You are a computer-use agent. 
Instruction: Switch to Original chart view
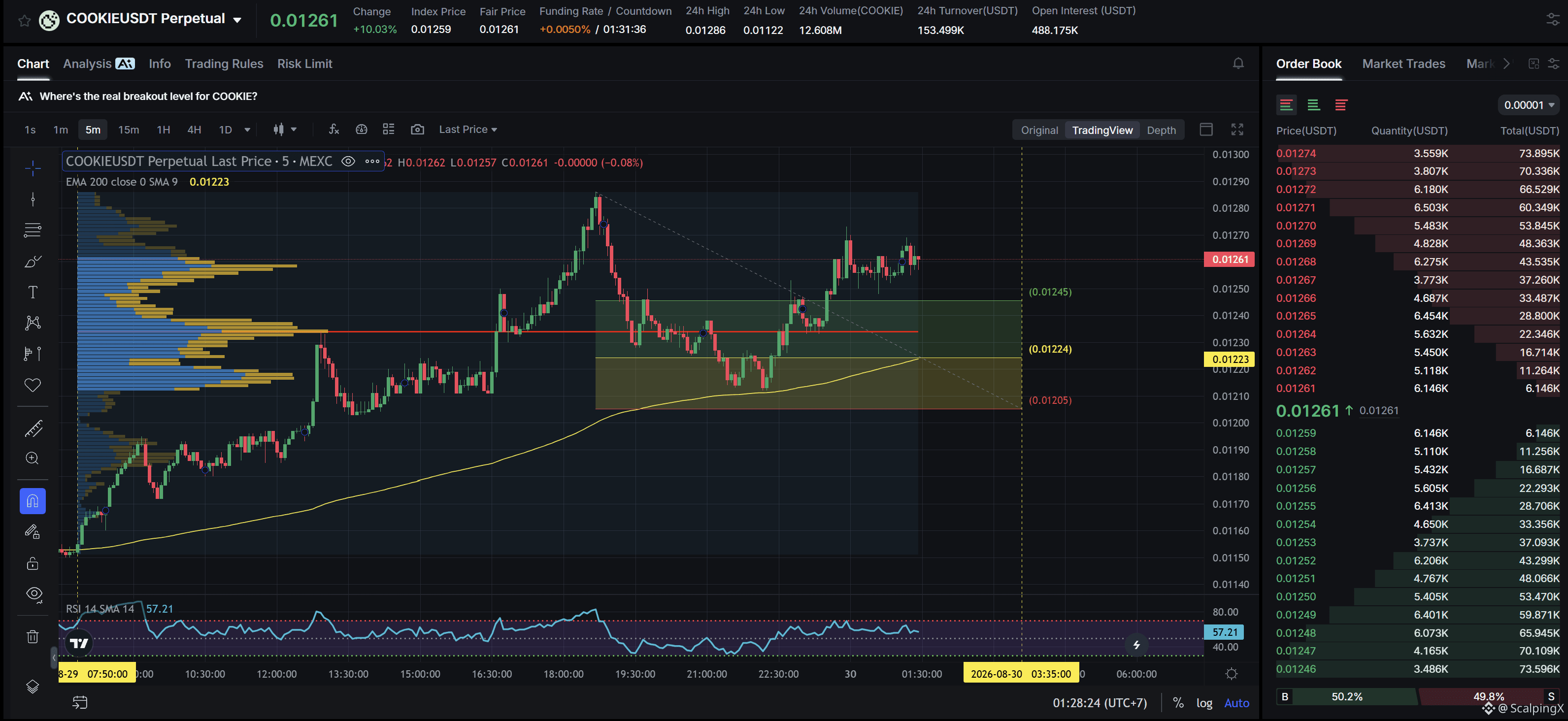1039,130
